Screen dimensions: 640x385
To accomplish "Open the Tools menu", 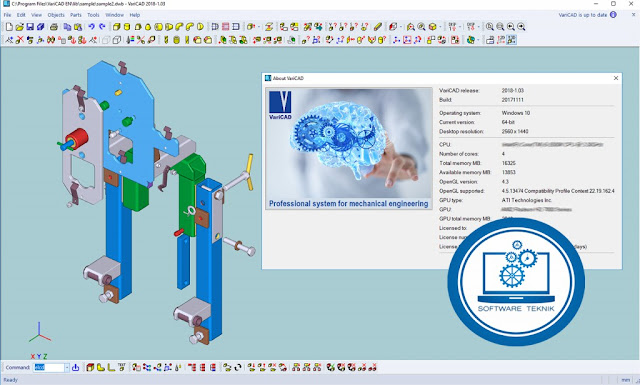I will pos(93,15).
